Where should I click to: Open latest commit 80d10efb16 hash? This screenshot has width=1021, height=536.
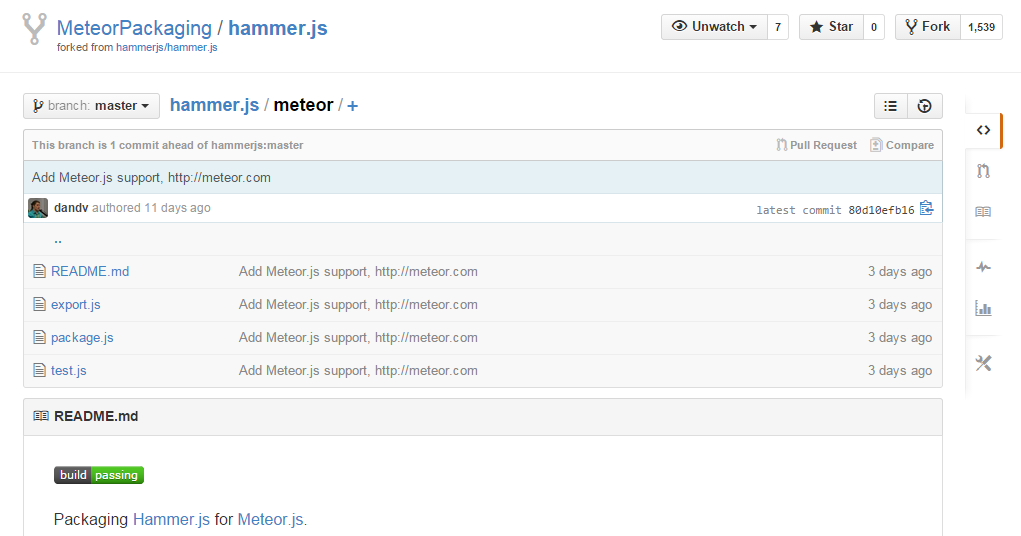pyautogui.click(x=881, y=210)
